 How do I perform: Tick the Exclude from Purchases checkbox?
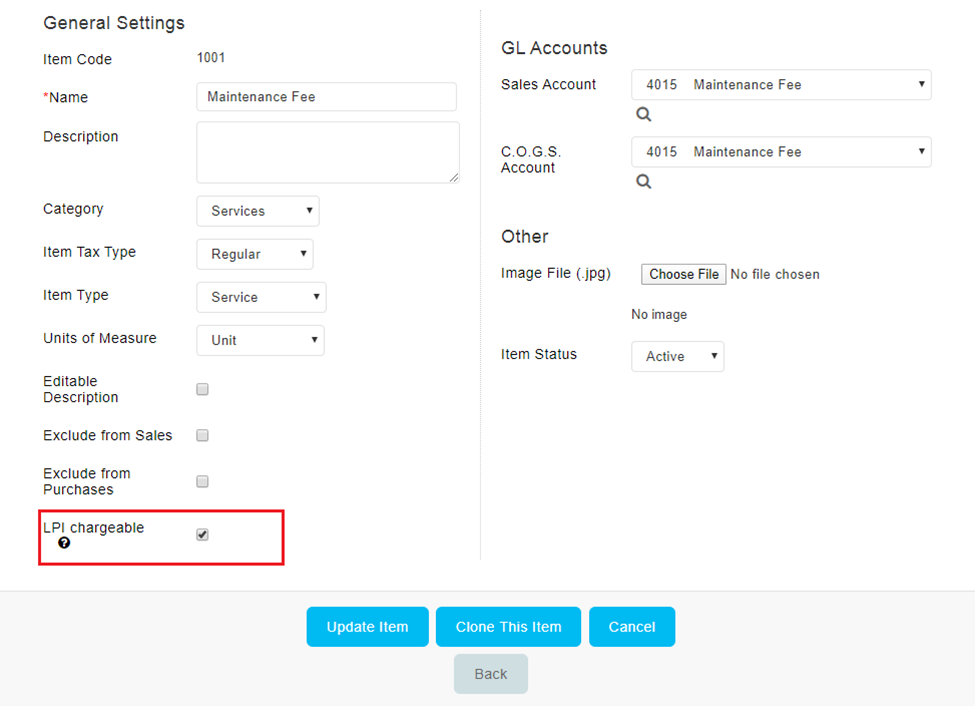[x=202, y=481]
